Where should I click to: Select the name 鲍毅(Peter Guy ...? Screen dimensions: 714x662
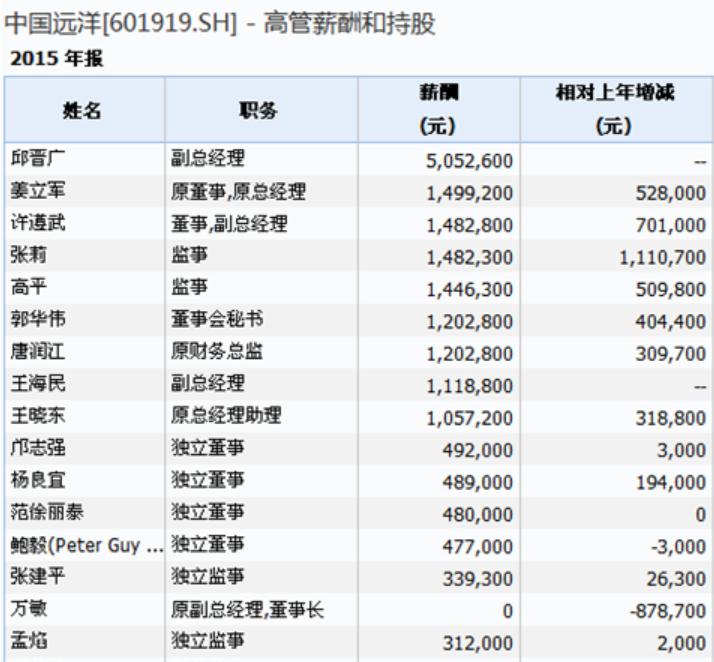[87, 545]
